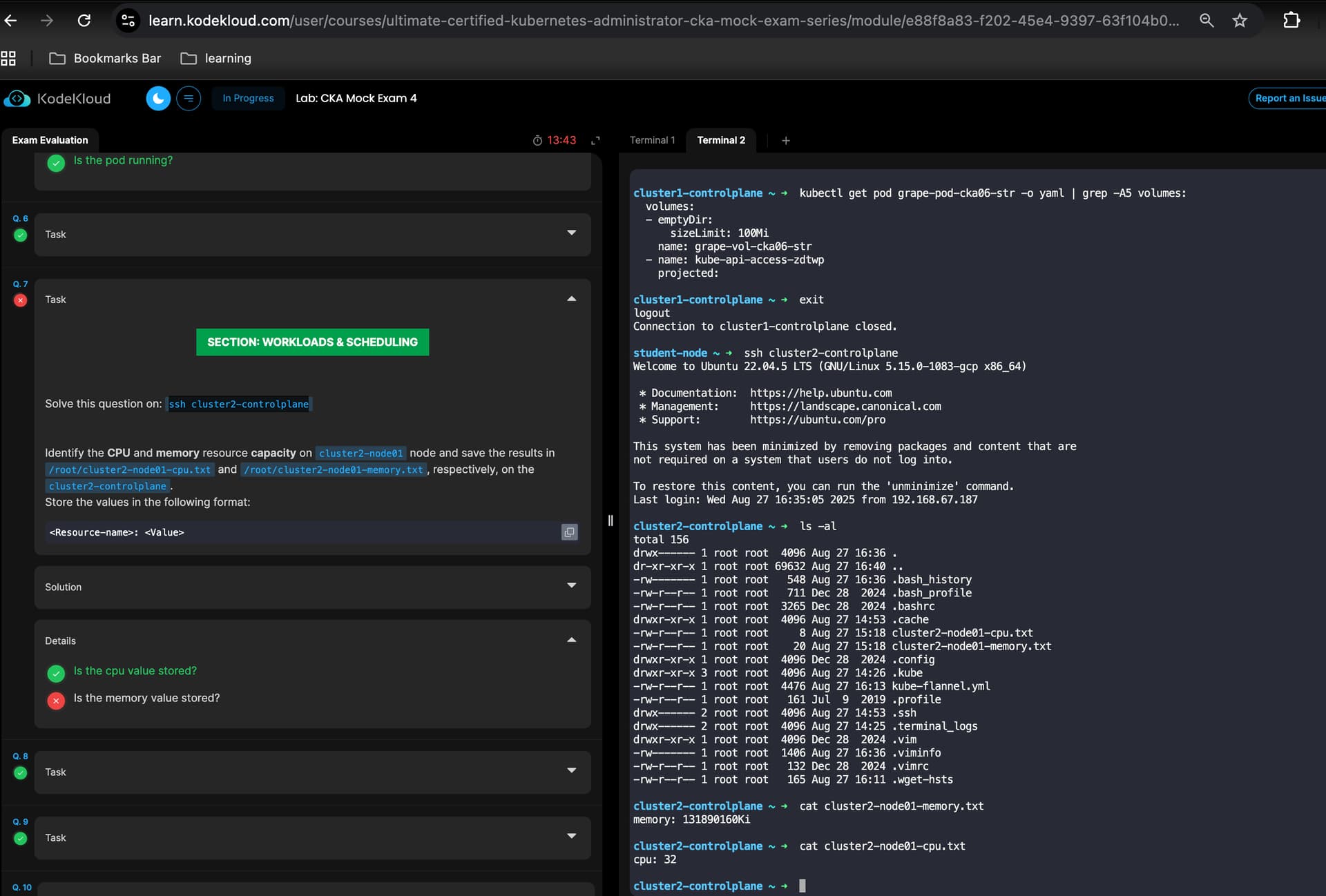Click the address bar URL

click(664, 21)
